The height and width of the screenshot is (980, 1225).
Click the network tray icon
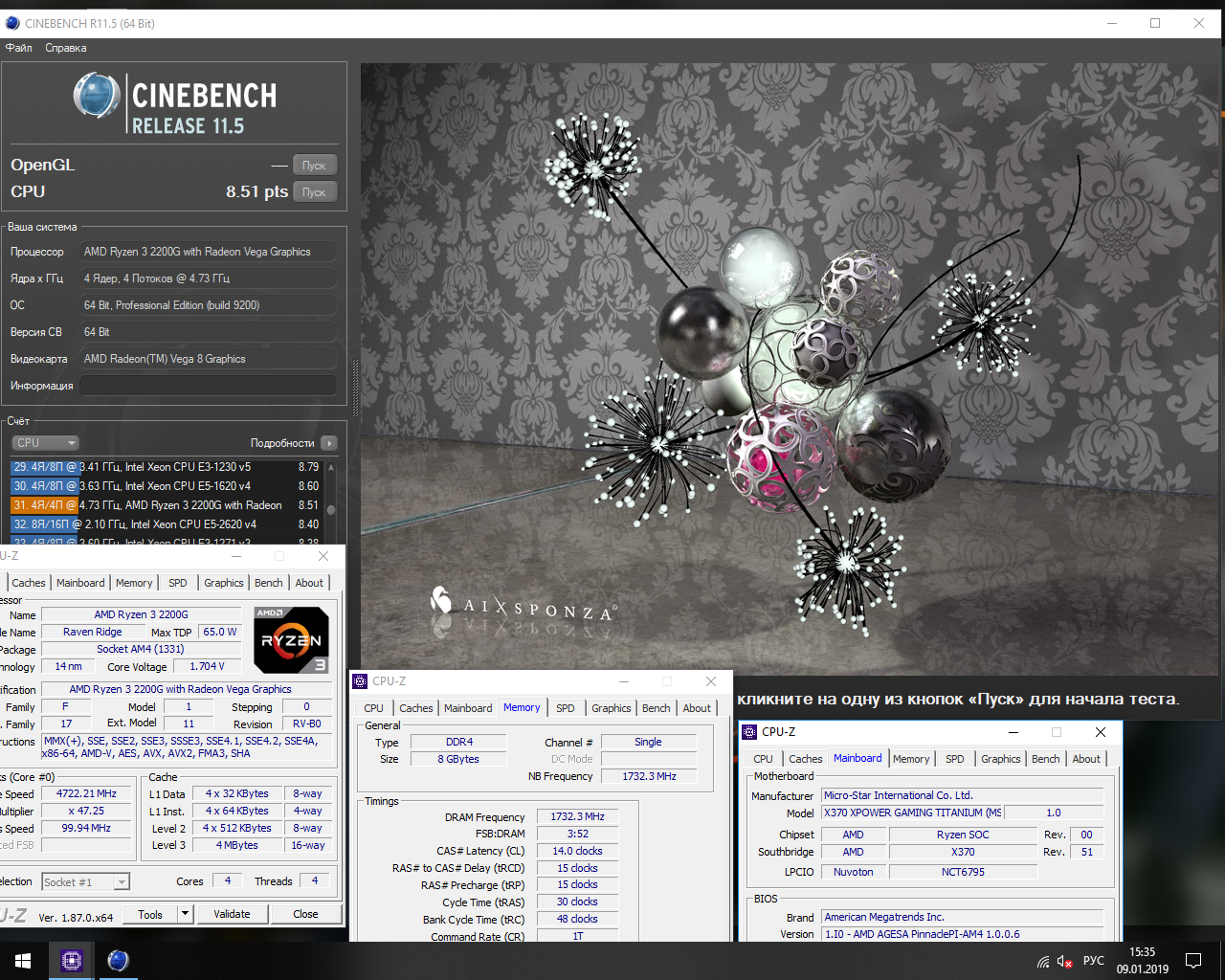coord(1043,961)
